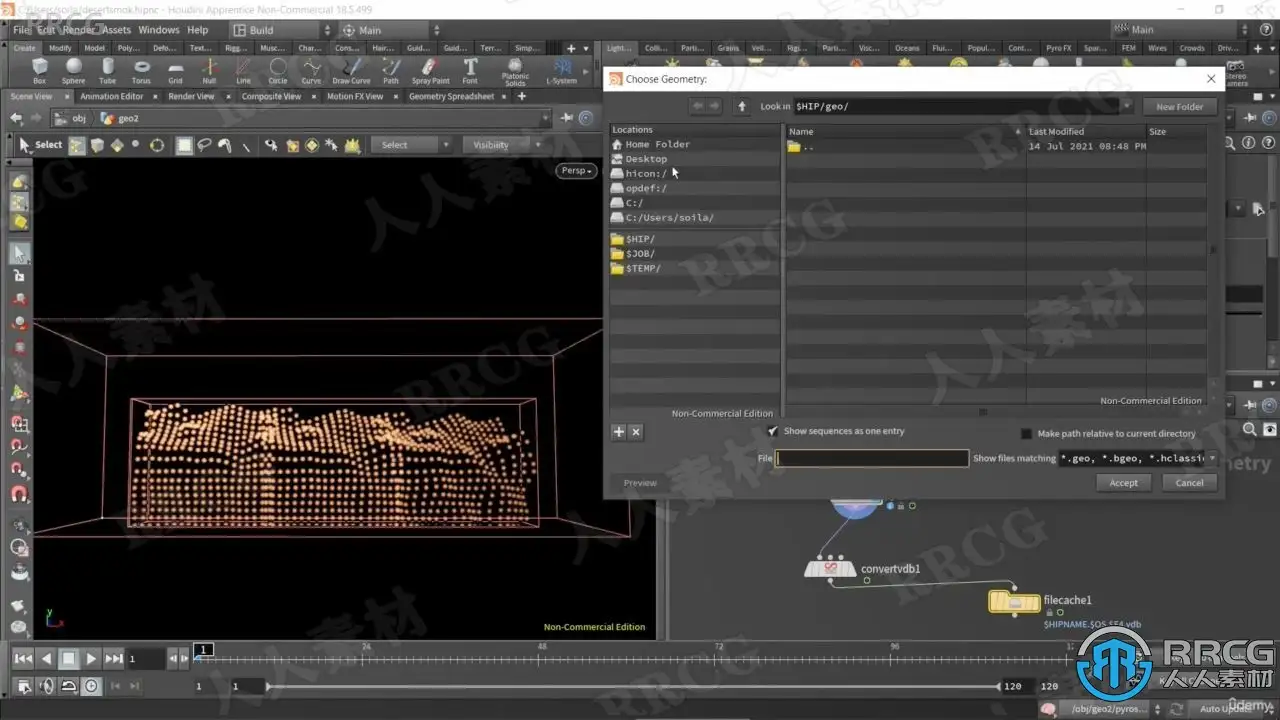Expand the Show files matching filter dropdown
This screenshot has width=1280, height=720.
pos(1211,458)
